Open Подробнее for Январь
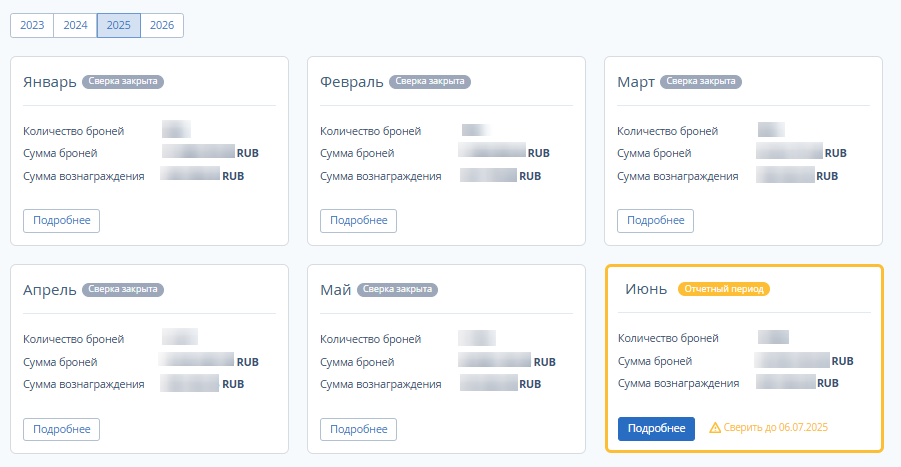 [x=61, y=220]
